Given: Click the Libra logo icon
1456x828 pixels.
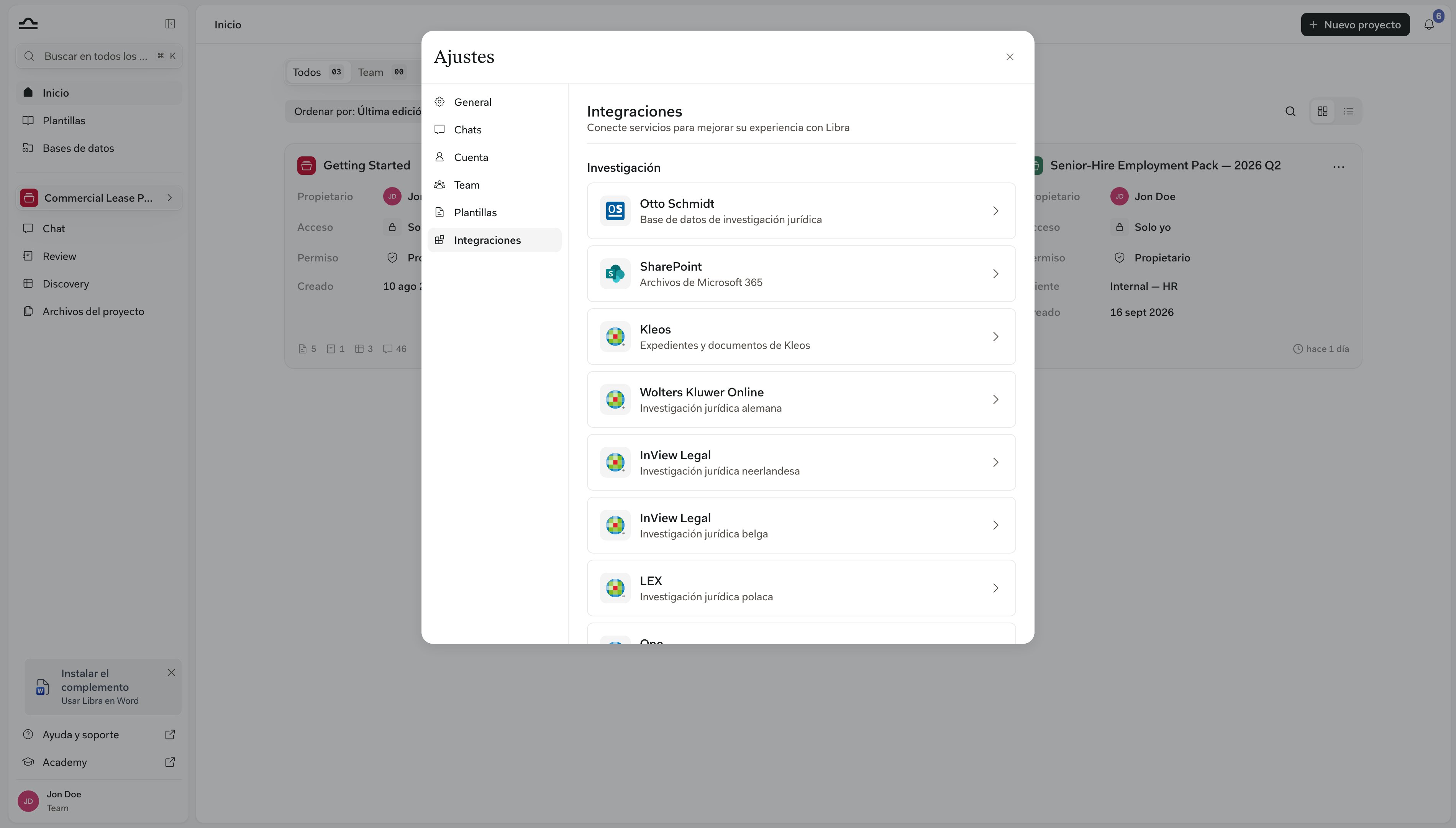Looking at the screenshot, I should [28, 23].
